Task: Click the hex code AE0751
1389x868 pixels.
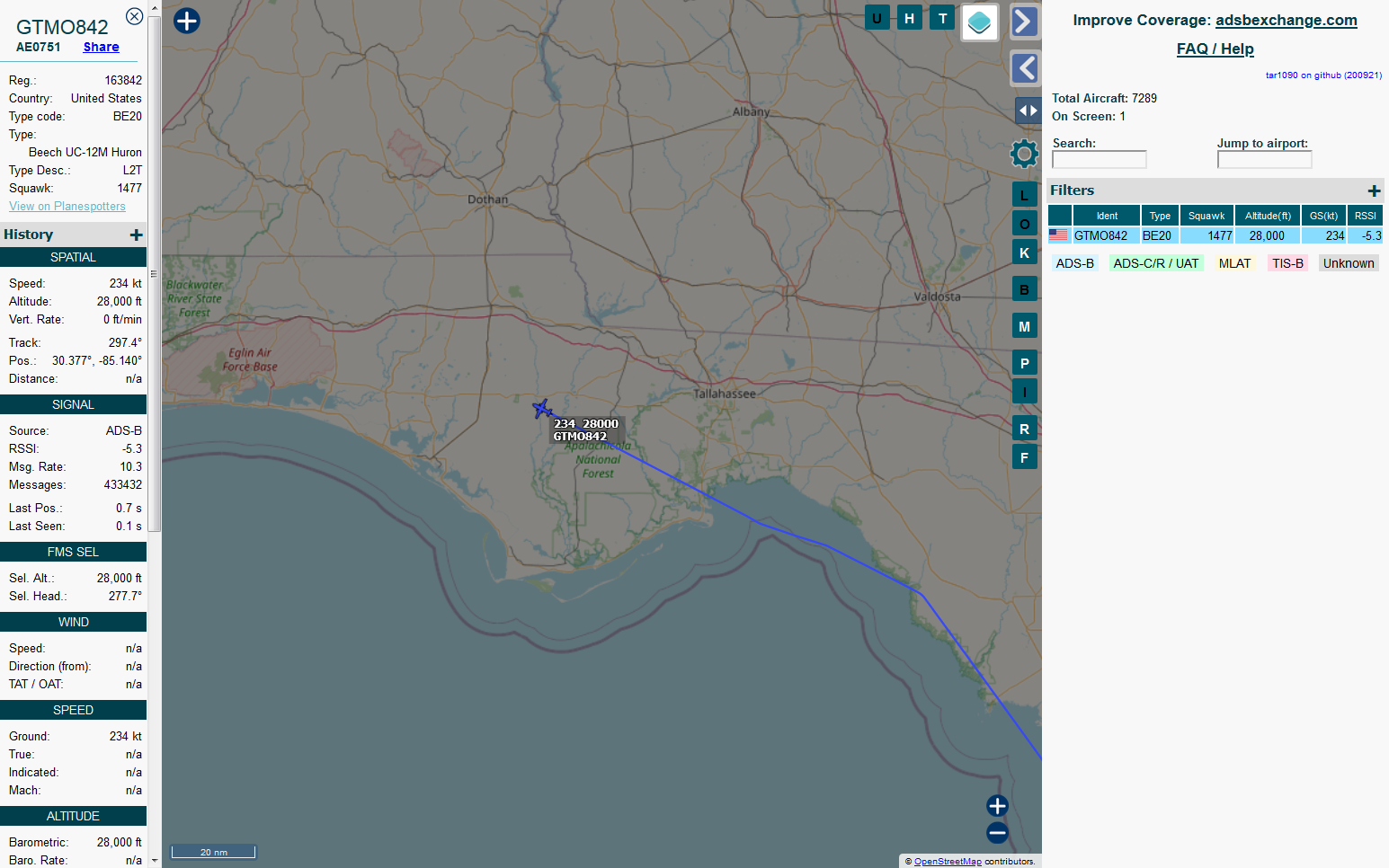Action: pos(39,47)
